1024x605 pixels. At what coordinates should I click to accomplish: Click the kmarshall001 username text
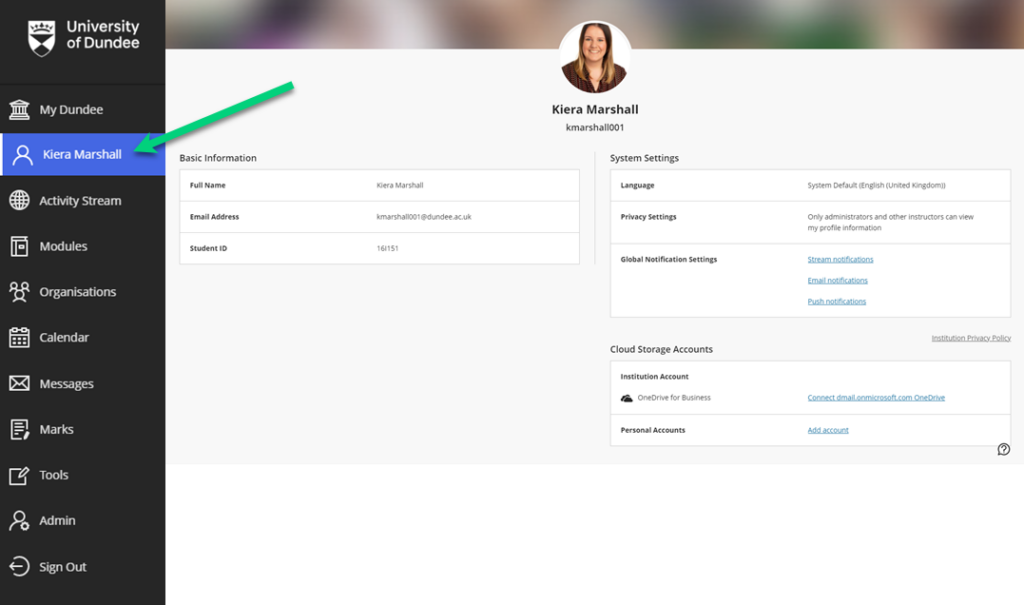click(x=595, y=127)
